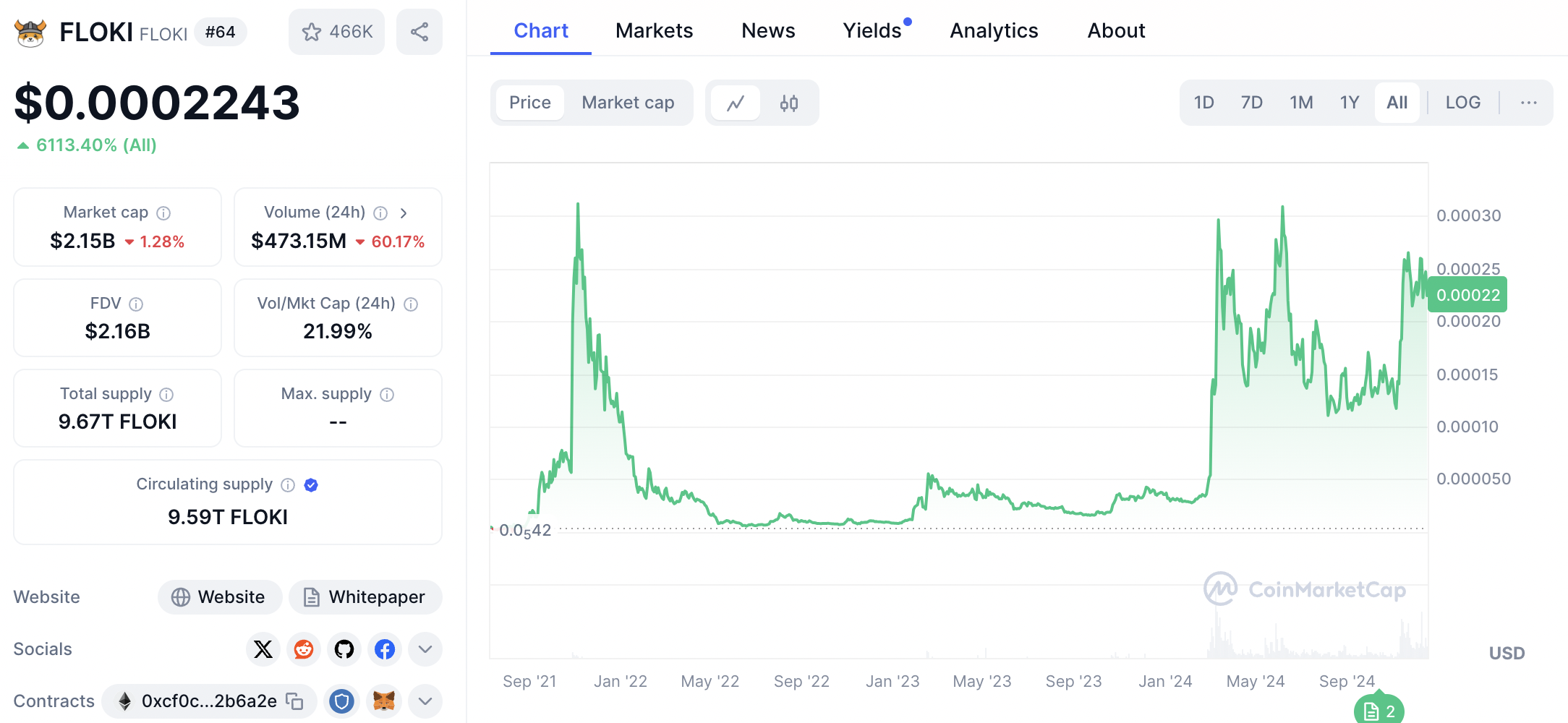Copy the contract address 0xcf0c...2b6a2e
Screen dimensions: 1568x723
[294, 701]
